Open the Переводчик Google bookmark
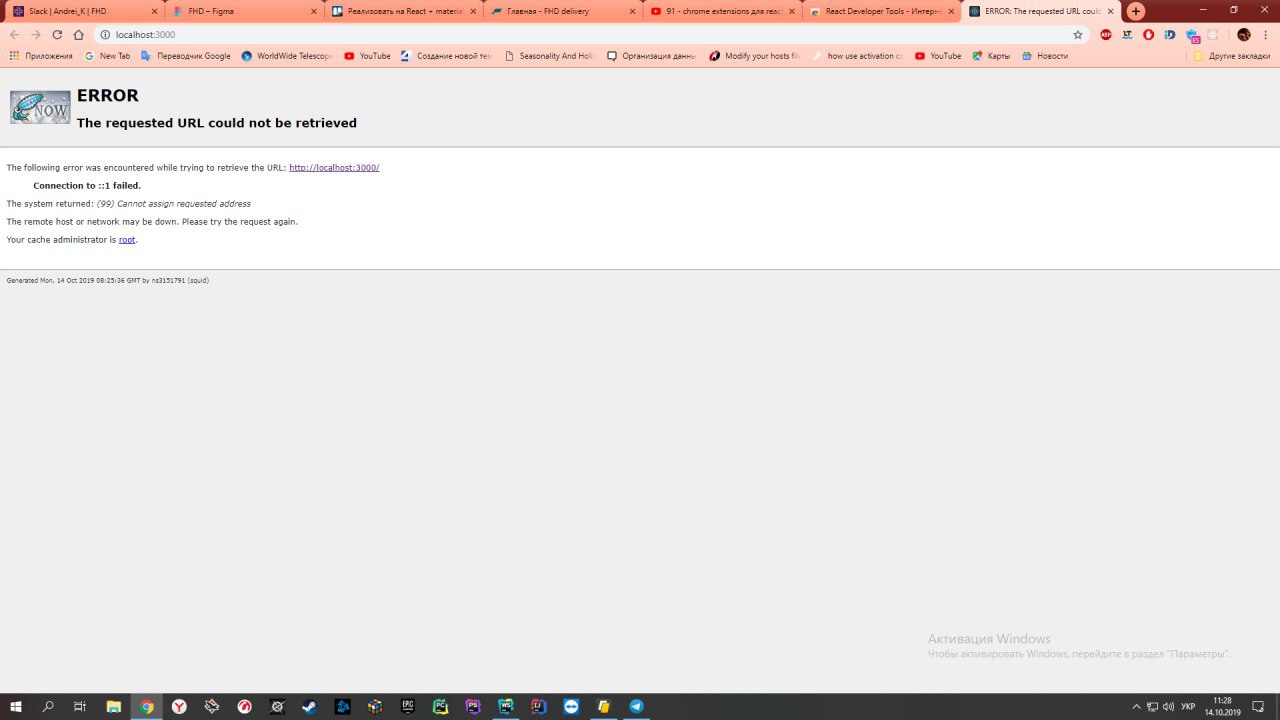The image size is (1280, 720). click(186, 56)
